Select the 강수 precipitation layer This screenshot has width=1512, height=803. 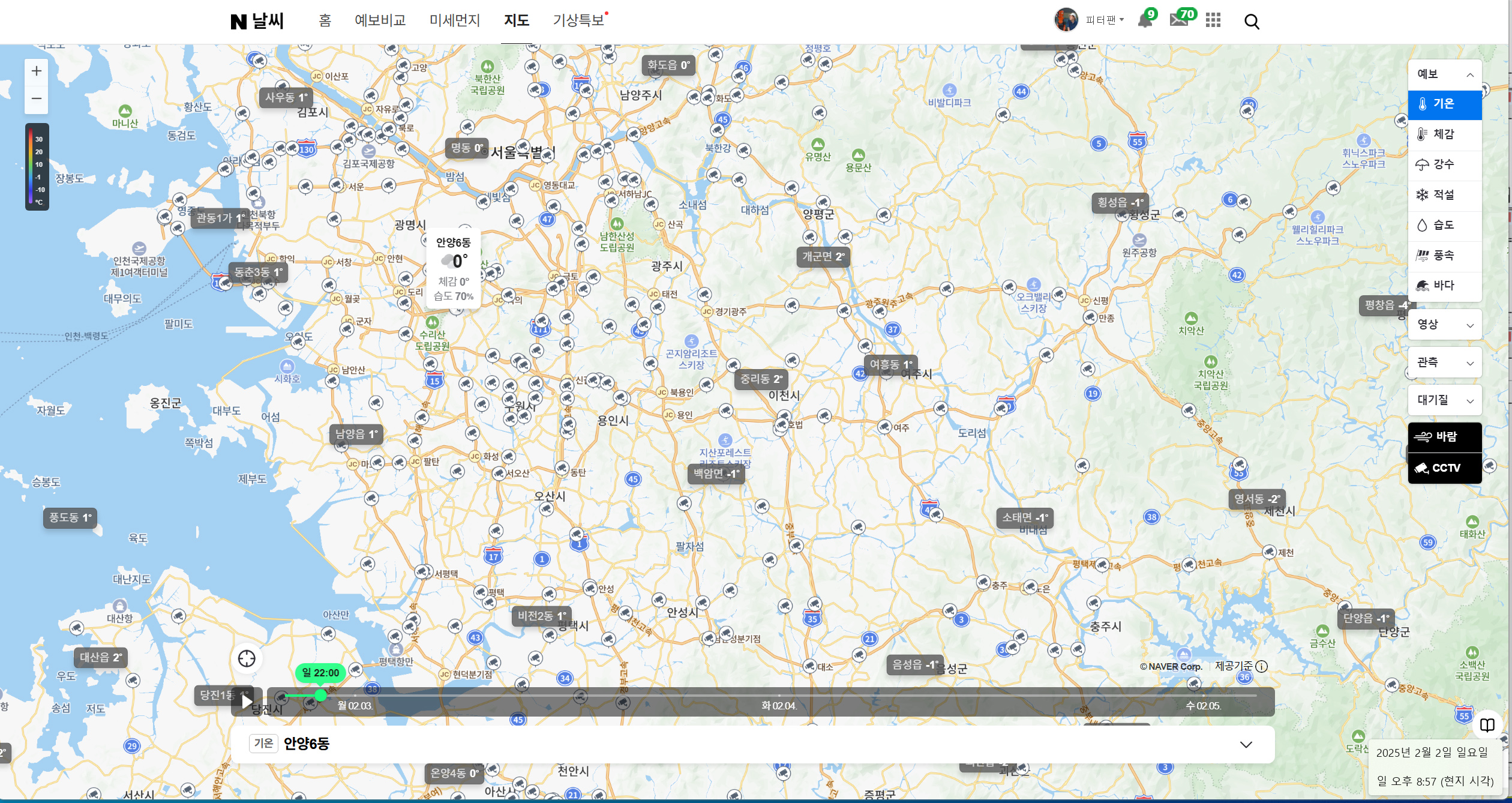click(1444, 164)
